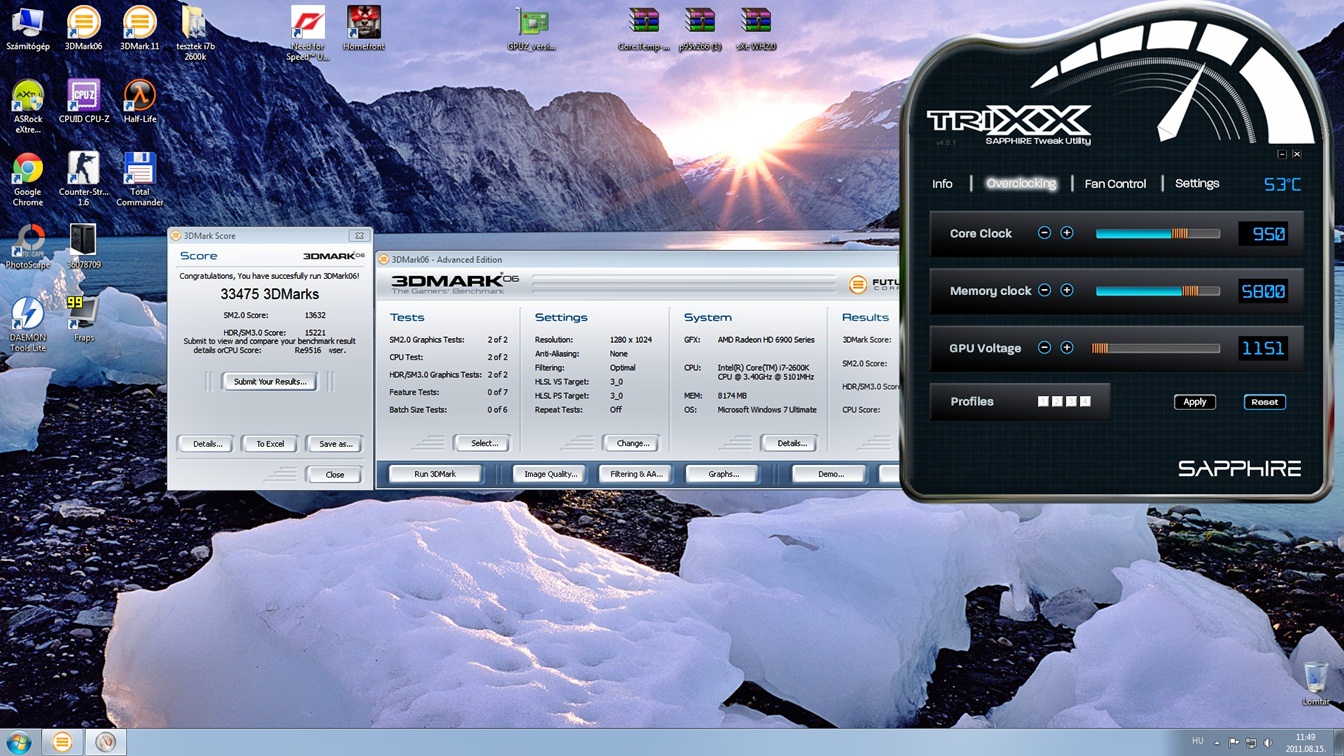Select the Half-Life desktop shortcut
This screenshot has width=1344, height=756.
139,101
